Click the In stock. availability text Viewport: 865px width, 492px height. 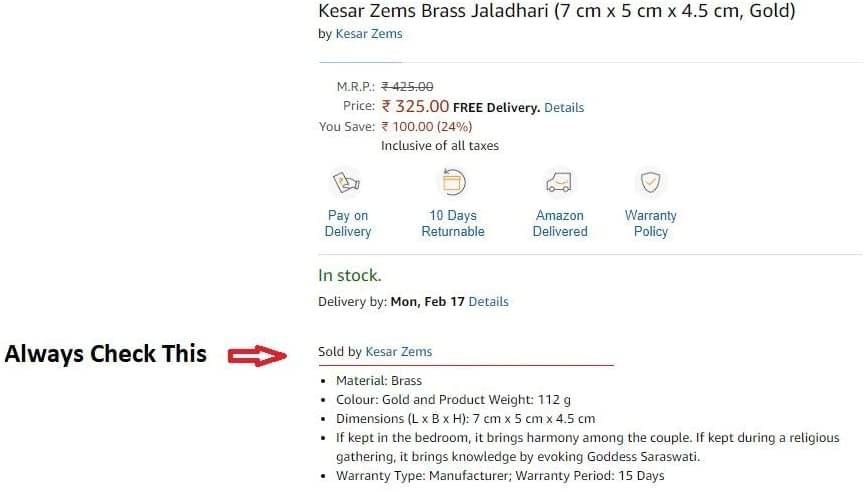[x=349, y=275]
